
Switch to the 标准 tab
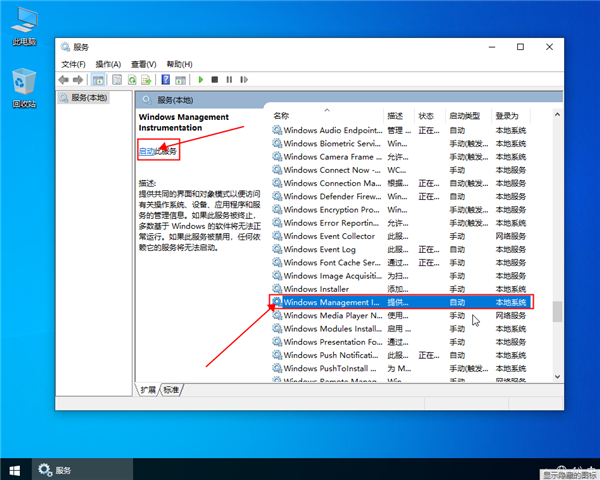(x=172, y=389)
